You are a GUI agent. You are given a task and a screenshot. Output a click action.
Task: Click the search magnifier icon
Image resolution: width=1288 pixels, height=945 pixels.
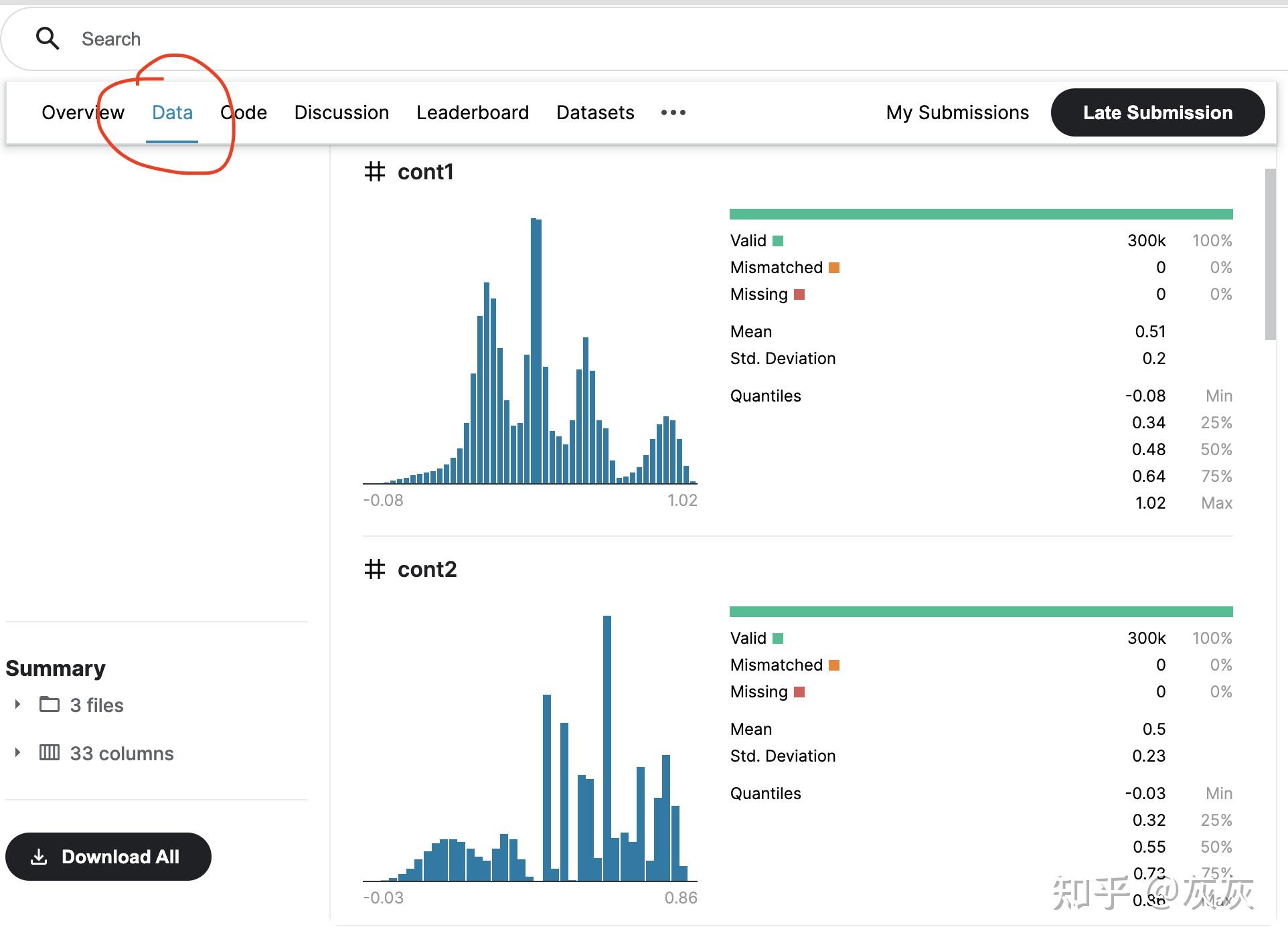pyautogui.click(x=48, y=39)
